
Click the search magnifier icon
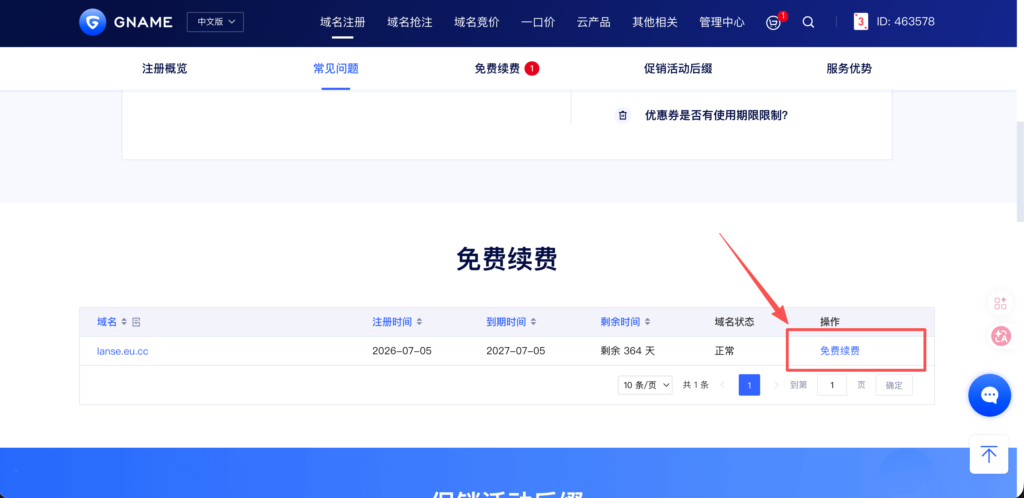click(x=808, y=22)
